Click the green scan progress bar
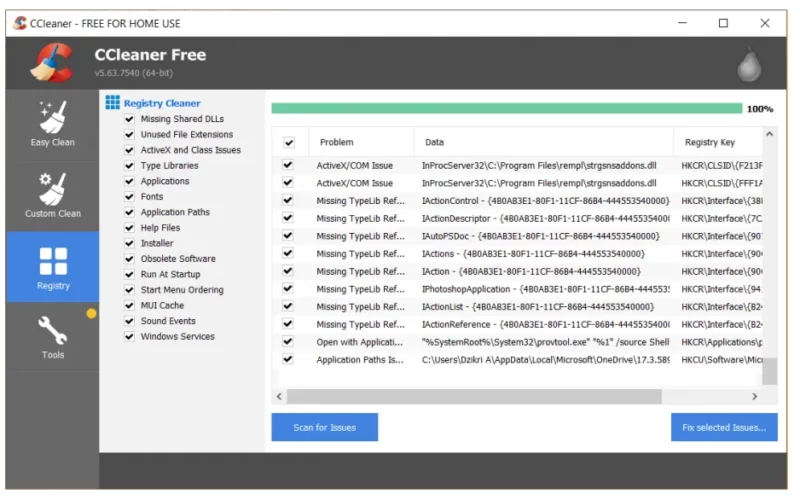Screen dimensions: 800x500 [x=507, y=108]
